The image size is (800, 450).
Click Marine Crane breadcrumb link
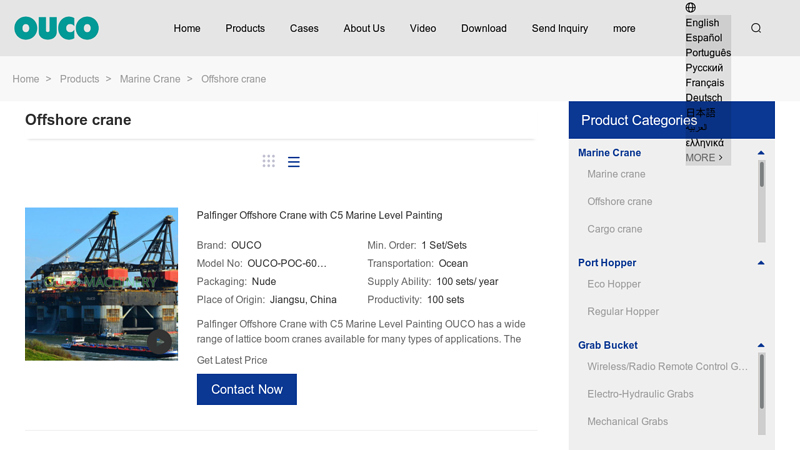pos(150,79)
